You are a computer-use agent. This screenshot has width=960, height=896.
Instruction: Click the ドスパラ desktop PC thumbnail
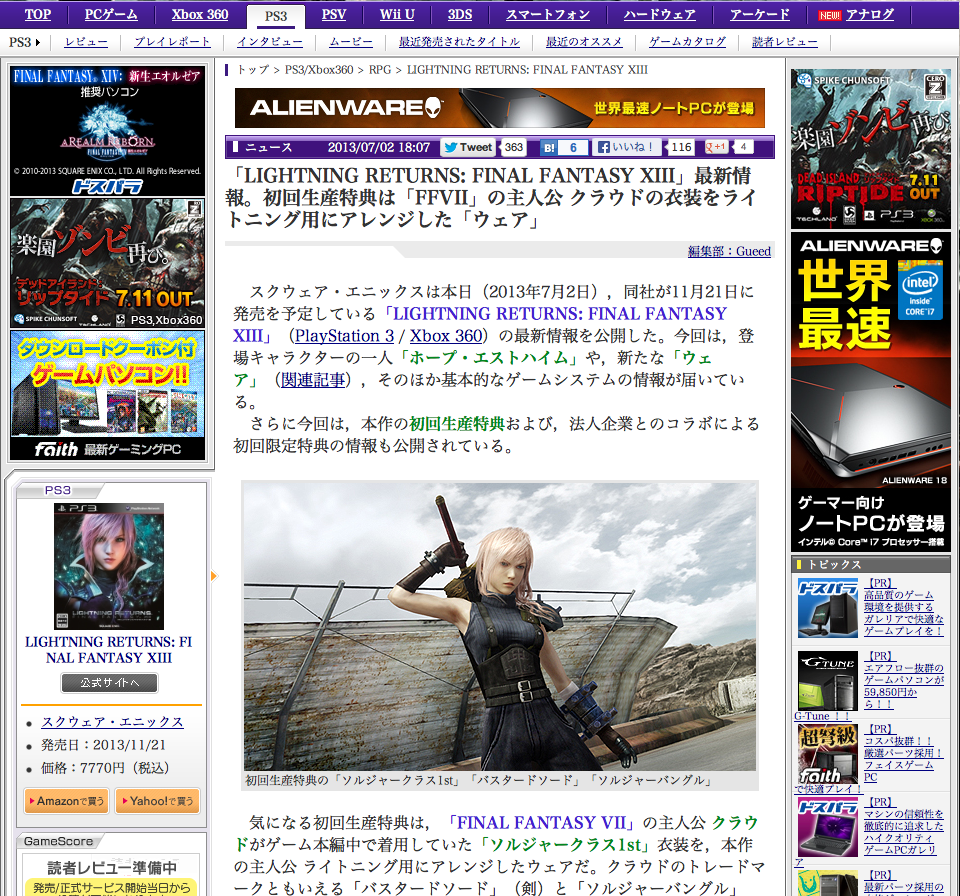pos(828,608)
